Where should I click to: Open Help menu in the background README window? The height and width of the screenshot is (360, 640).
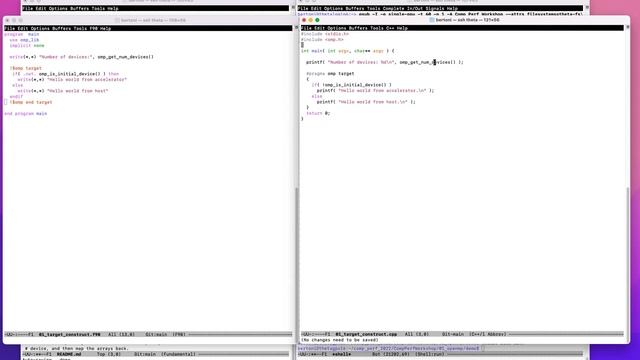113,8
